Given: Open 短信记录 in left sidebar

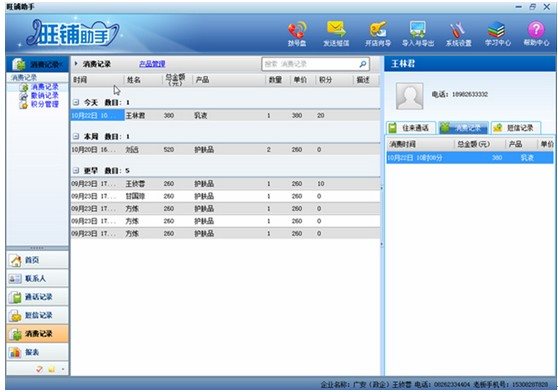Looking at the screenshot, I should [37, 316].
